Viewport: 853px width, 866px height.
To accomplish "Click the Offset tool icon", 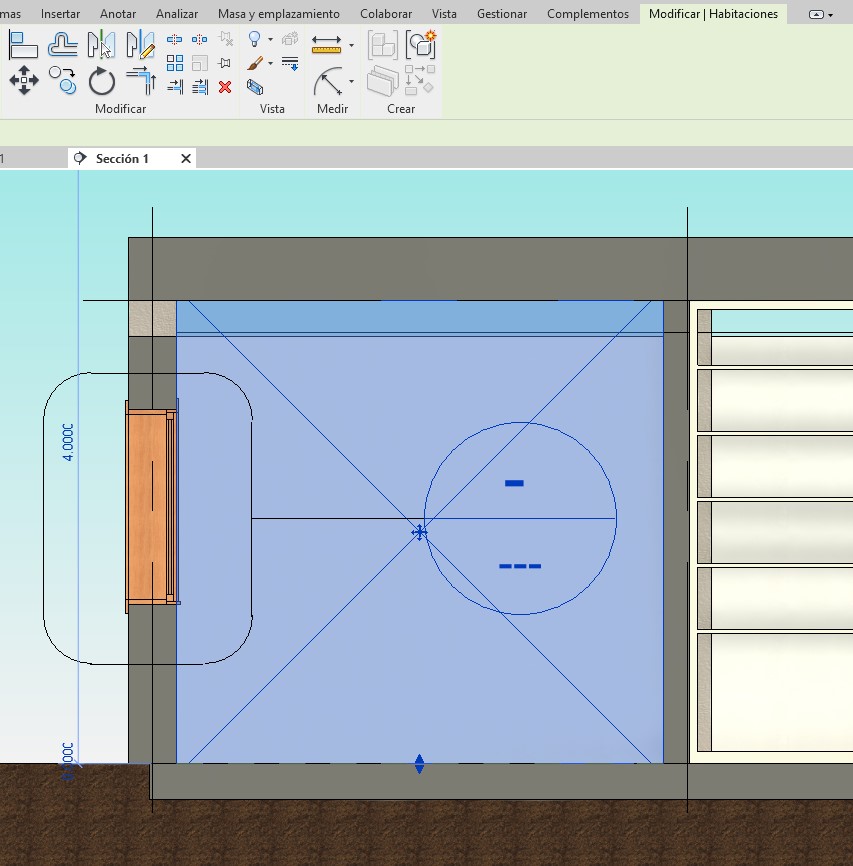I will [63, 46].
